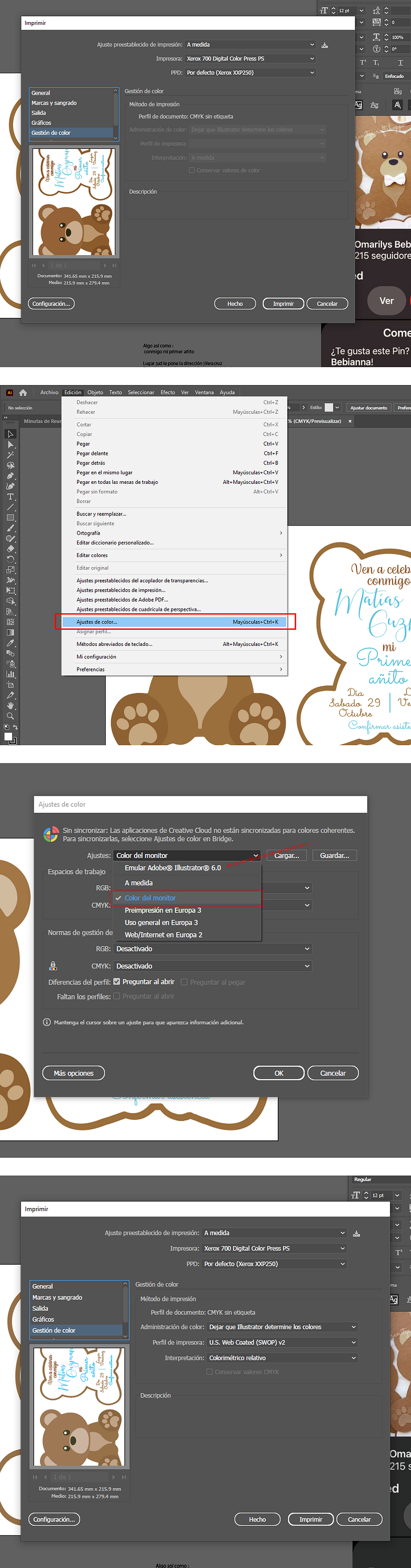Image resolution: width=411 pixels, height=1568 pixels.
Task: Select the Zoom magnifier tool
Action: click(x=11, y=716)
